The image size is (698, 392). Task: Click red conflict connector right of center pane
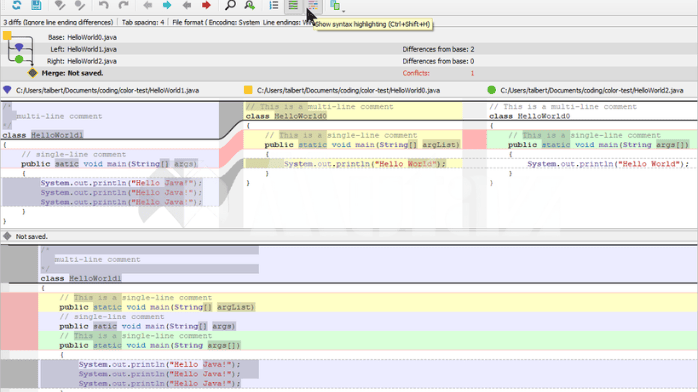click(x=475, y=140)
